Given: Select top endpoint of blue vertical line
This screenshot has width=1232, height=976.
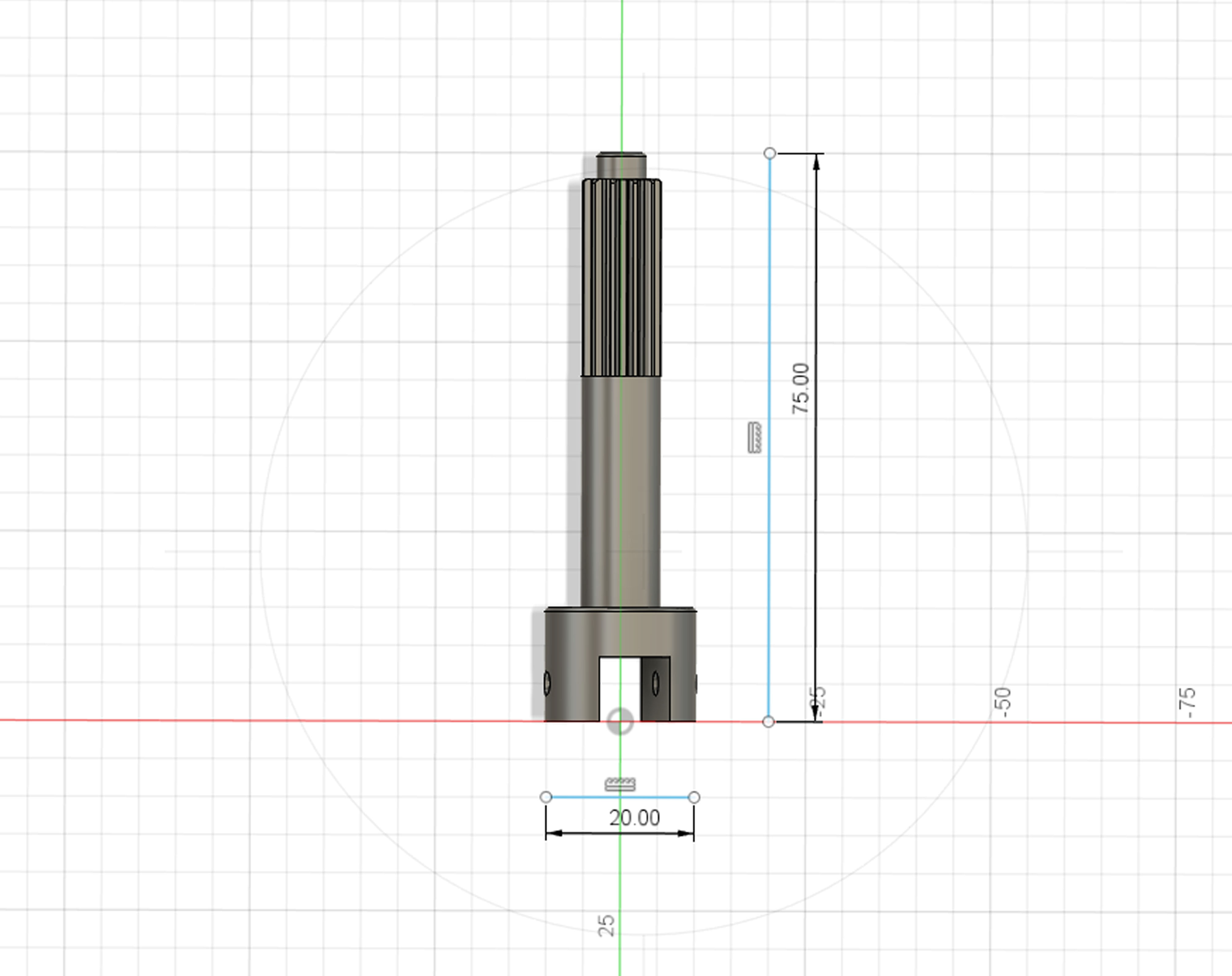Looking at the screenshot, I should click(770, 153).
